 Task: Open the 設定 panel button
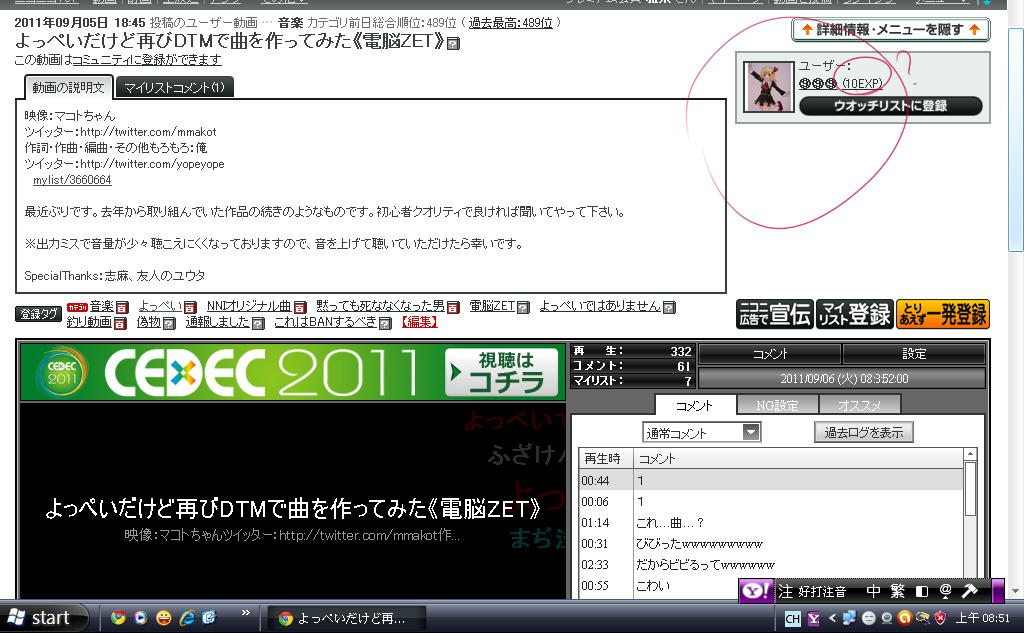click(x=914, y=354)
